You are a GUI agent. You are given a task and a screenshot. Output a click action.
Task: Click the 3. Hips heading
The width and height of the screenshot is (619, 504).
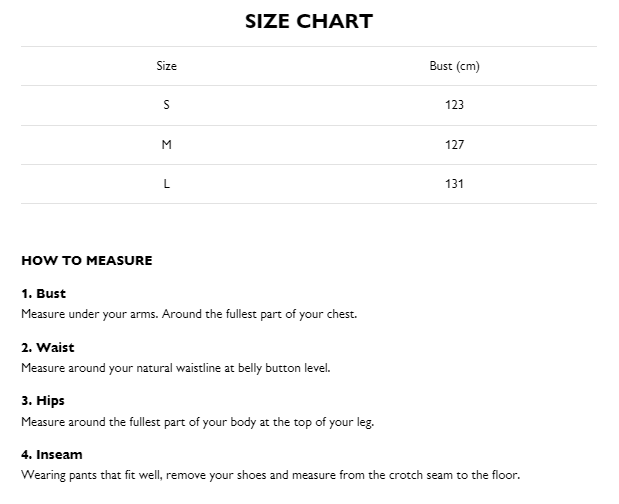click(43, 401)
